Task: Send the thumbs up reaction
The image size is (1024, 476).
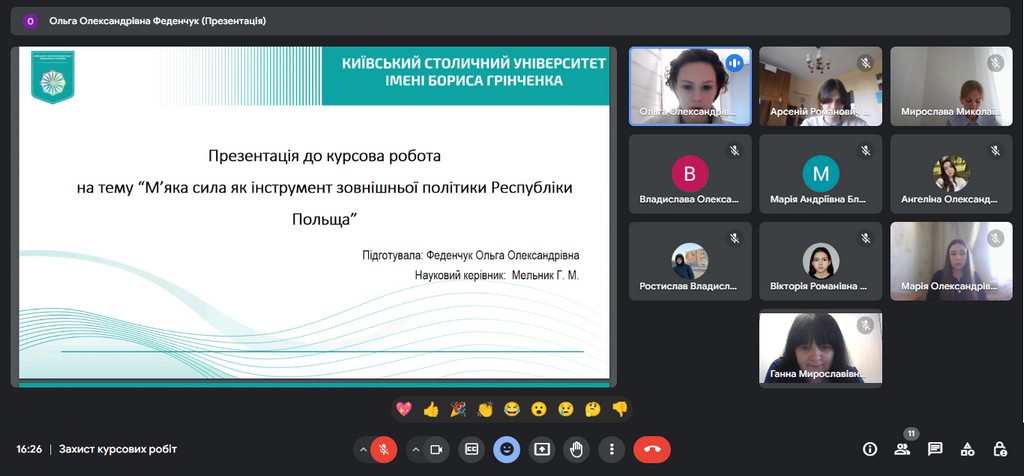Action: pyautogui.click(x=431, y=408)
